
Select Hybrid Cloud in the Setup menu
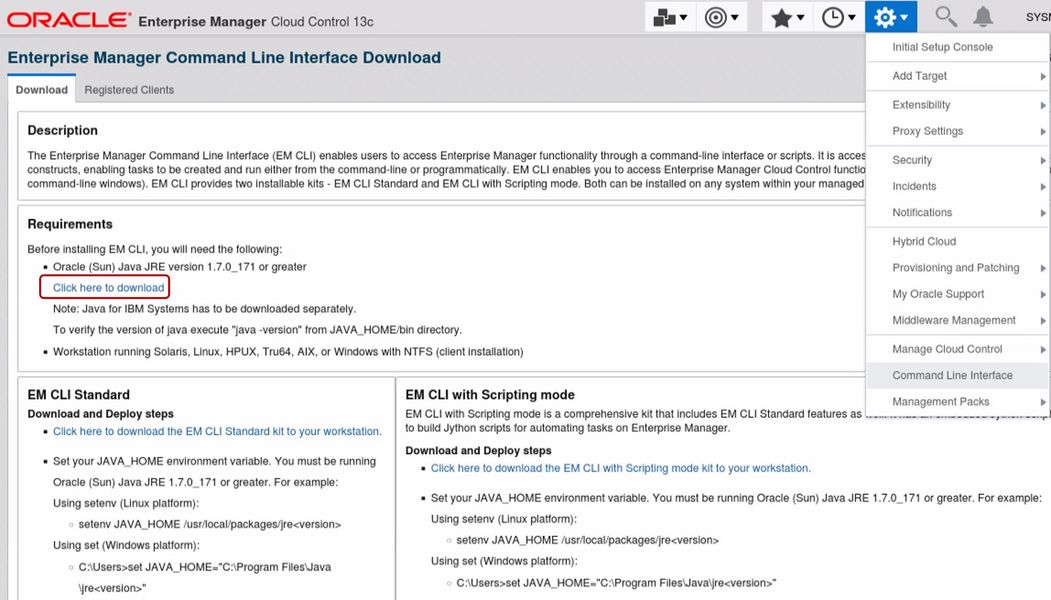pyautogui.click(x=957, y=241)
